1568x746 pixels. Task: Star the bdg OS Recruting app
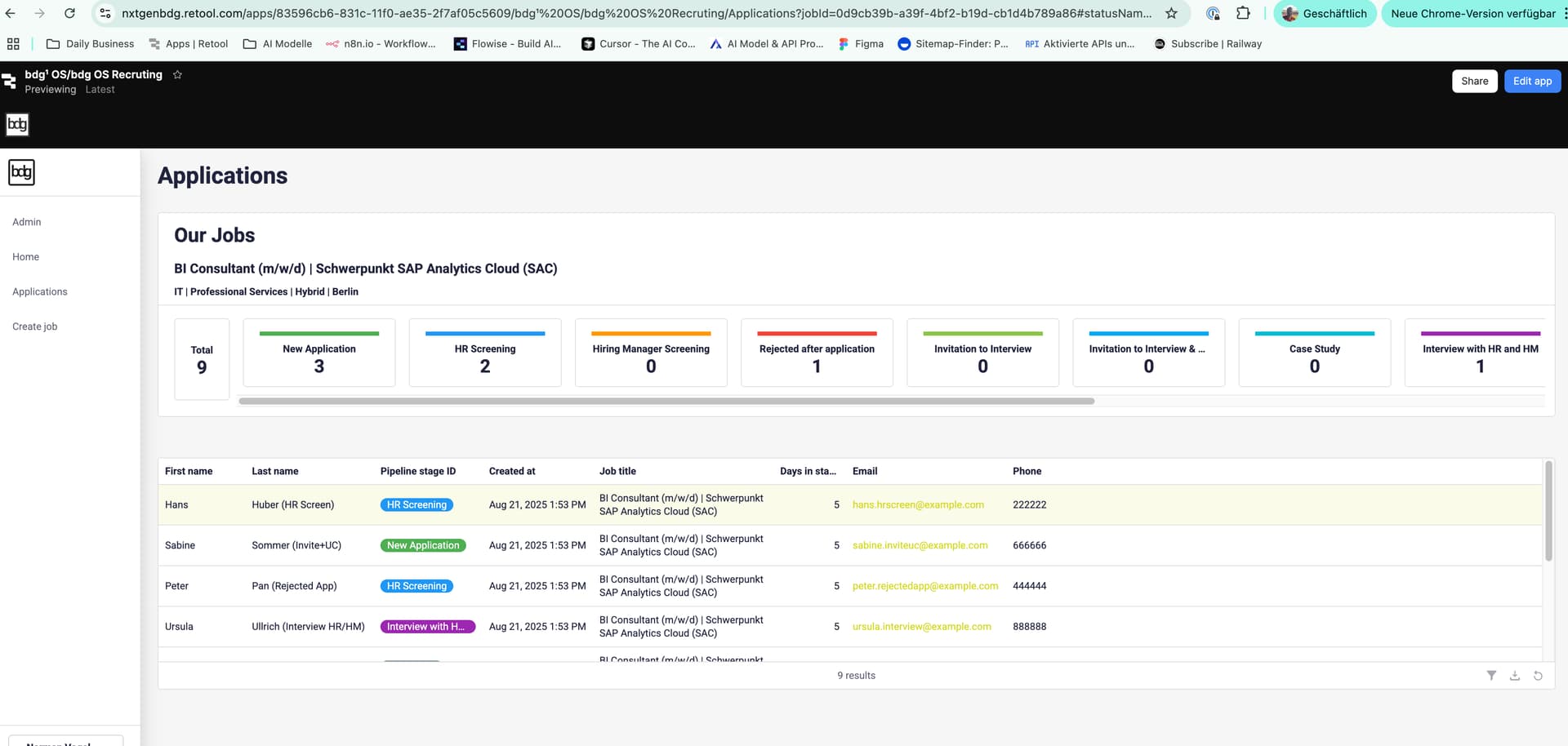[177, 74]
